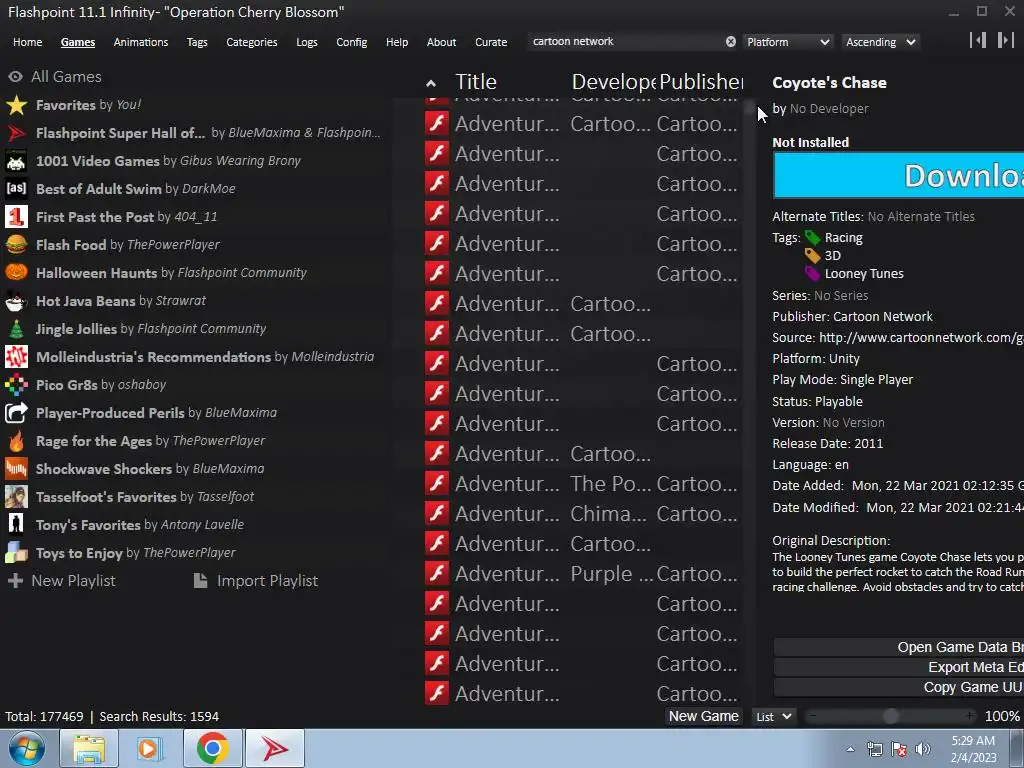
Task: Click Import Playlist
Action: coord(256,581)
